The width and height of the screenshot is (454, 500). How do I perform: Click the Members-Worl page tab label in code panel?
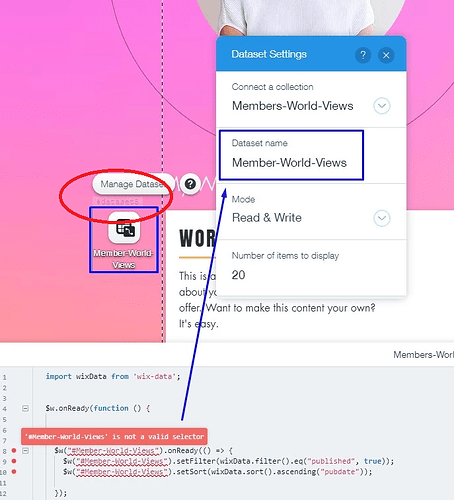pos(423,355)
